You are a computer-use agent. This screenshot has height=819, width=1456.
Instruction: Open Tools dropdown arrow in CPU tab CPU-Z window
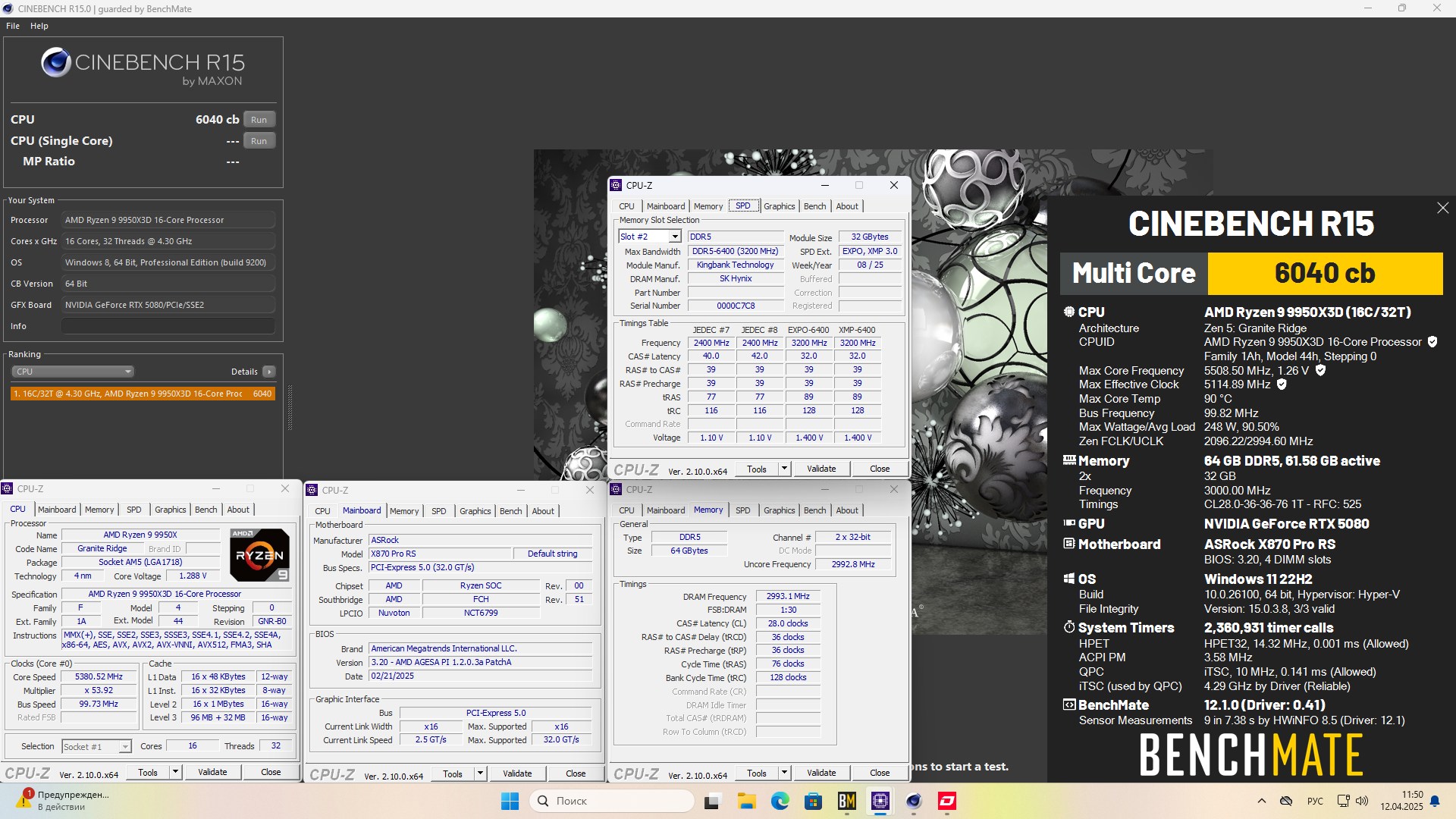coord(175,772)
